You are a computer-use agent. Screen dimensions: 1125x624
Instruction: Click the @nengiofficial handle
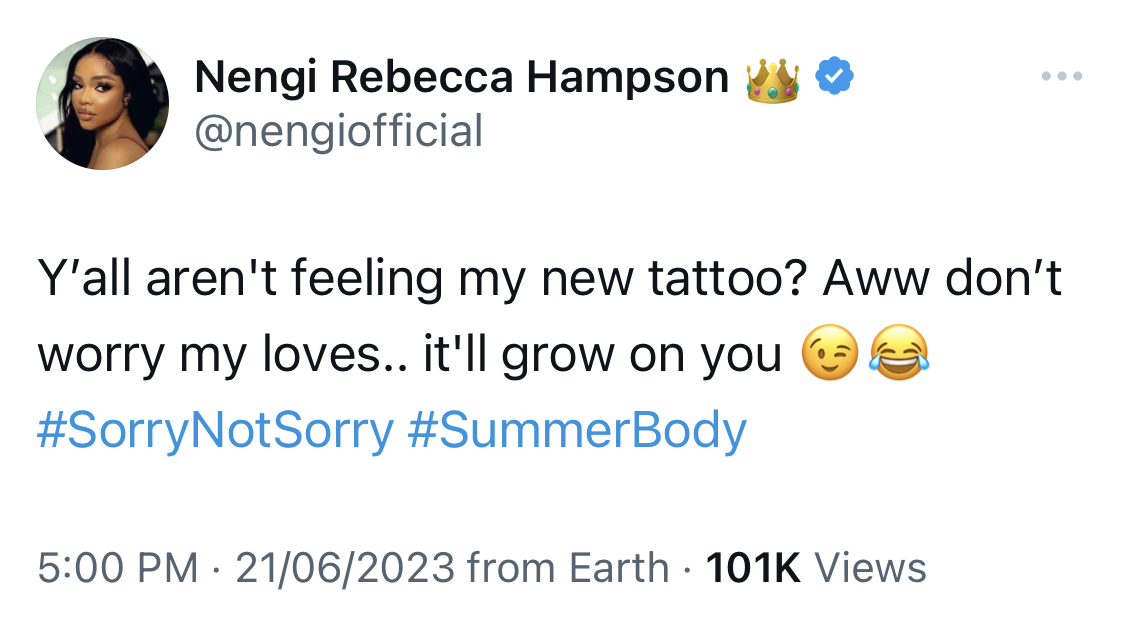[339, 131]
